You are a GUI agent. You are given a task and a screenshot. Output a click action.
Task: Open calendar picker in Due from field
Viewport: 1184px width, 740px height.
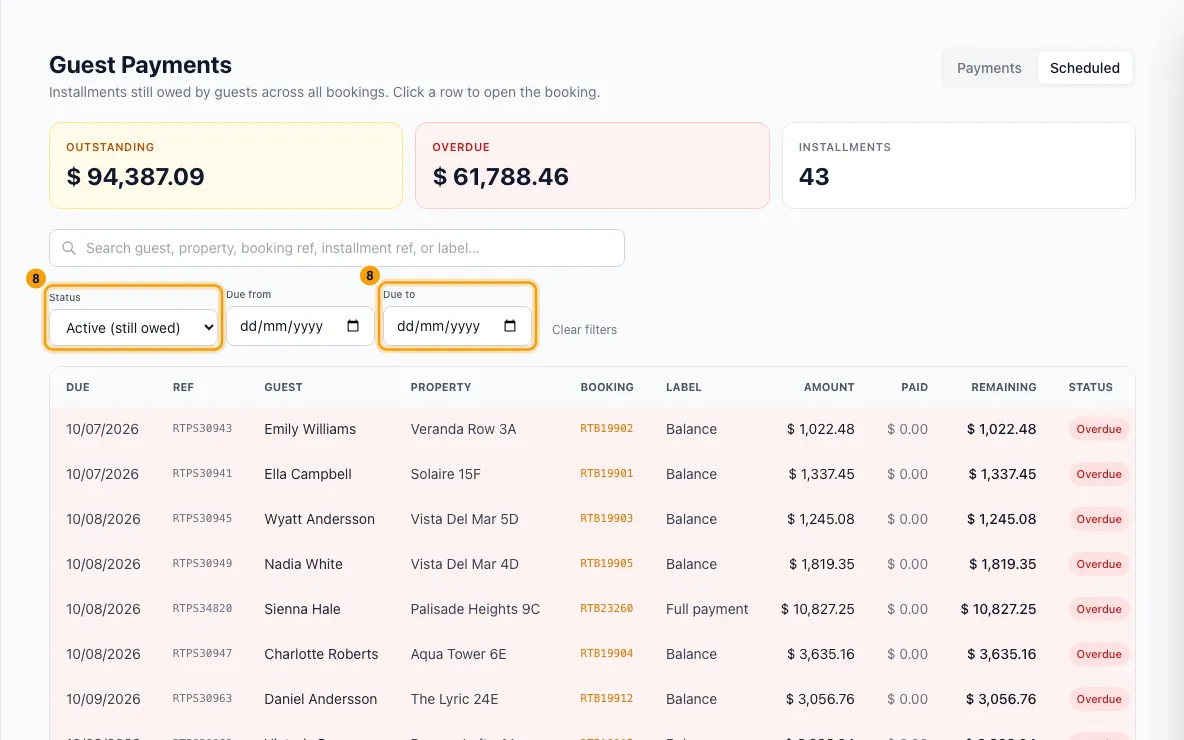(x=353, y=326)
